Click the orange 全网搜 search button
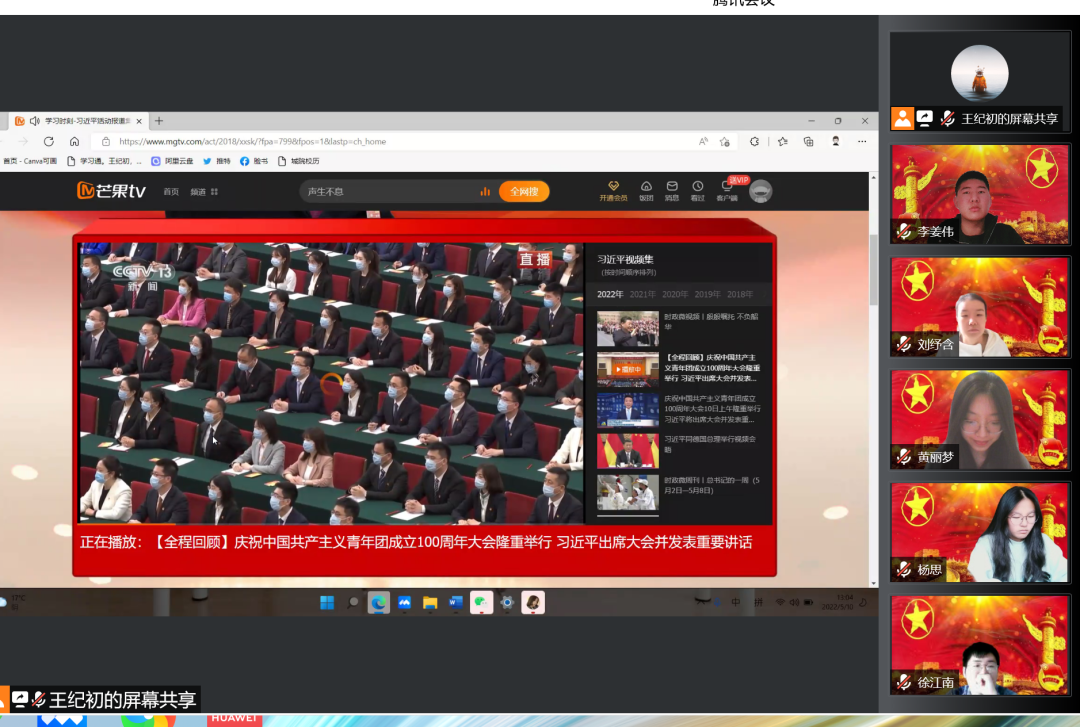 click(x=524, y=191)
